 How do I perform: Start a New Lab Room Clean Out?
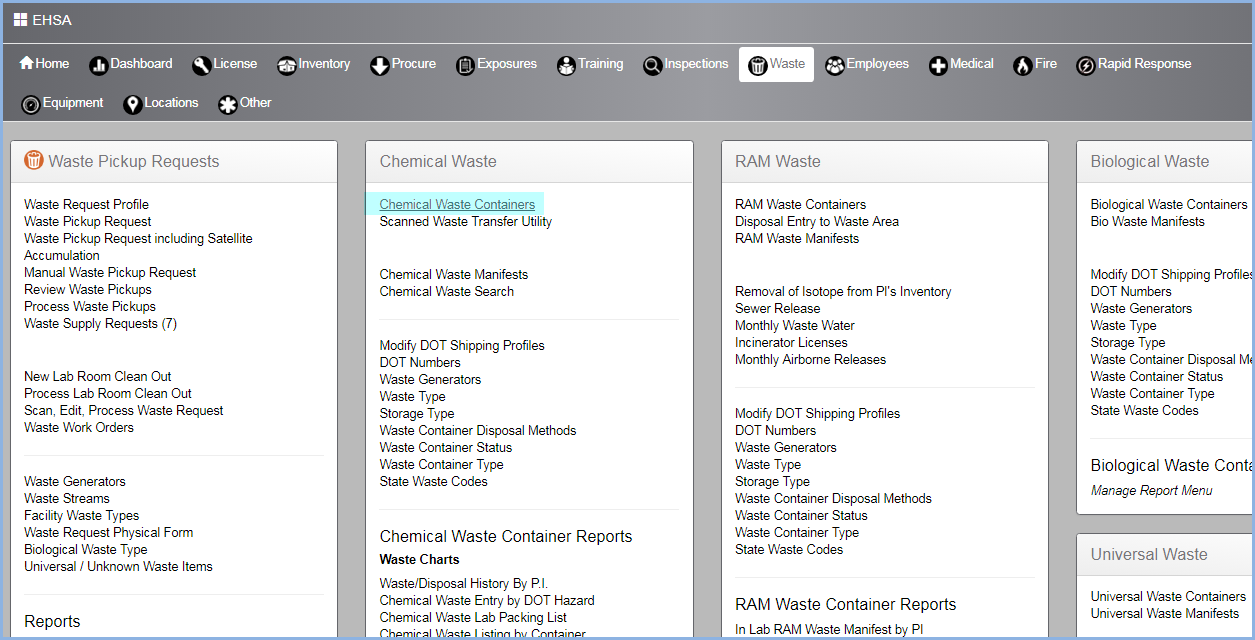(98, 377)
